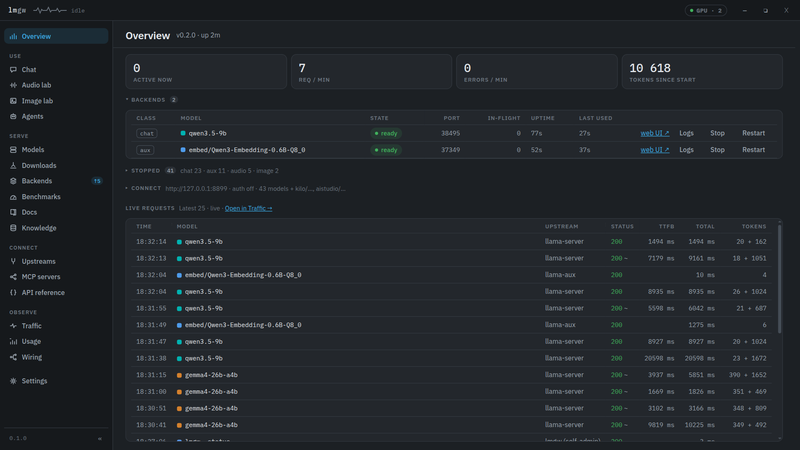Open the Wiring page
Viewport: 800px width, 450px height.
click(56, 357)
